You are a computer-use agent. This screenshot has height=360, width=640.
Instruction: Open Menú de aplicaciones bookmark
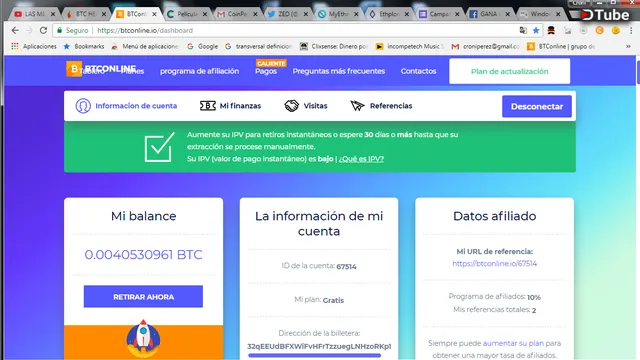coord(145,47)
